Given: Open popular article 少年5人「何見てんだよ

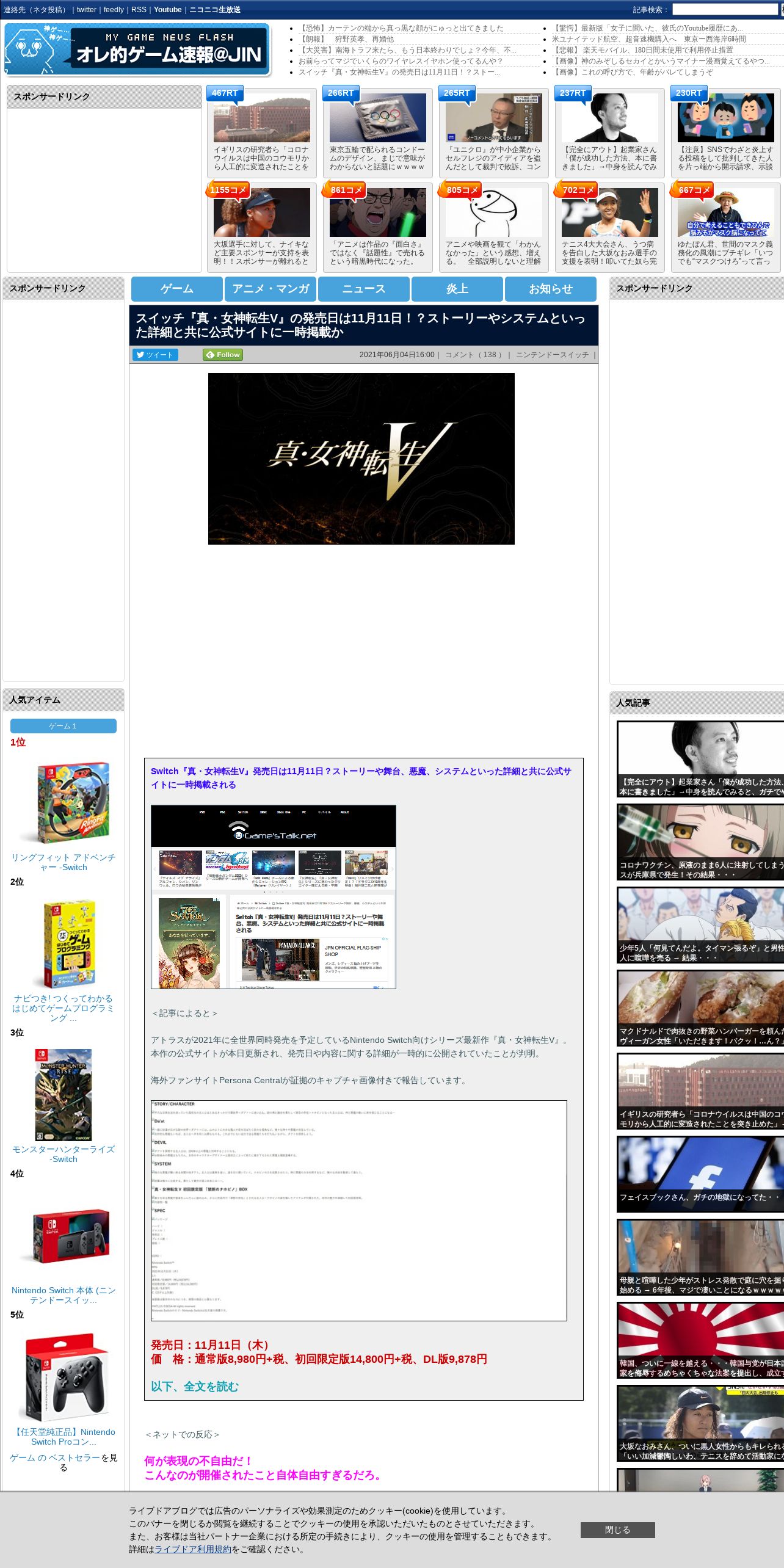Looking at the screenshot, I should [700, 925].
